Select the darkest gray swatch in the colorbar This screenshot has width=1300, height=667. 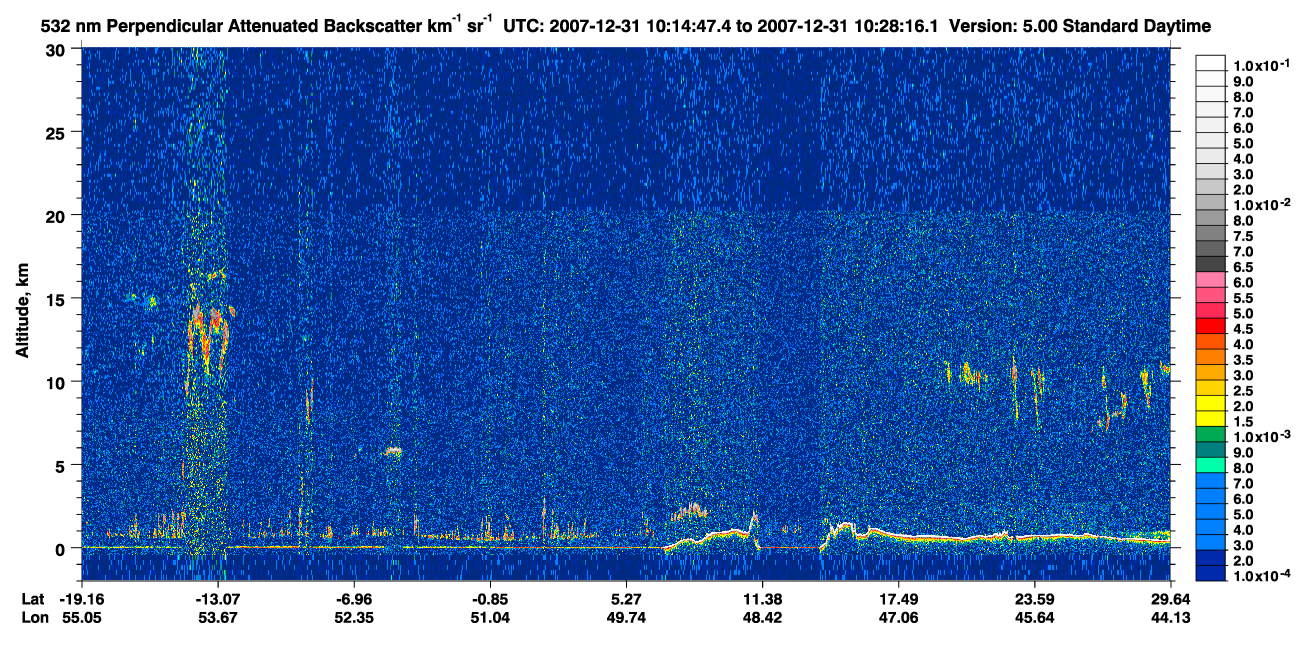[x=1211, y=265]
